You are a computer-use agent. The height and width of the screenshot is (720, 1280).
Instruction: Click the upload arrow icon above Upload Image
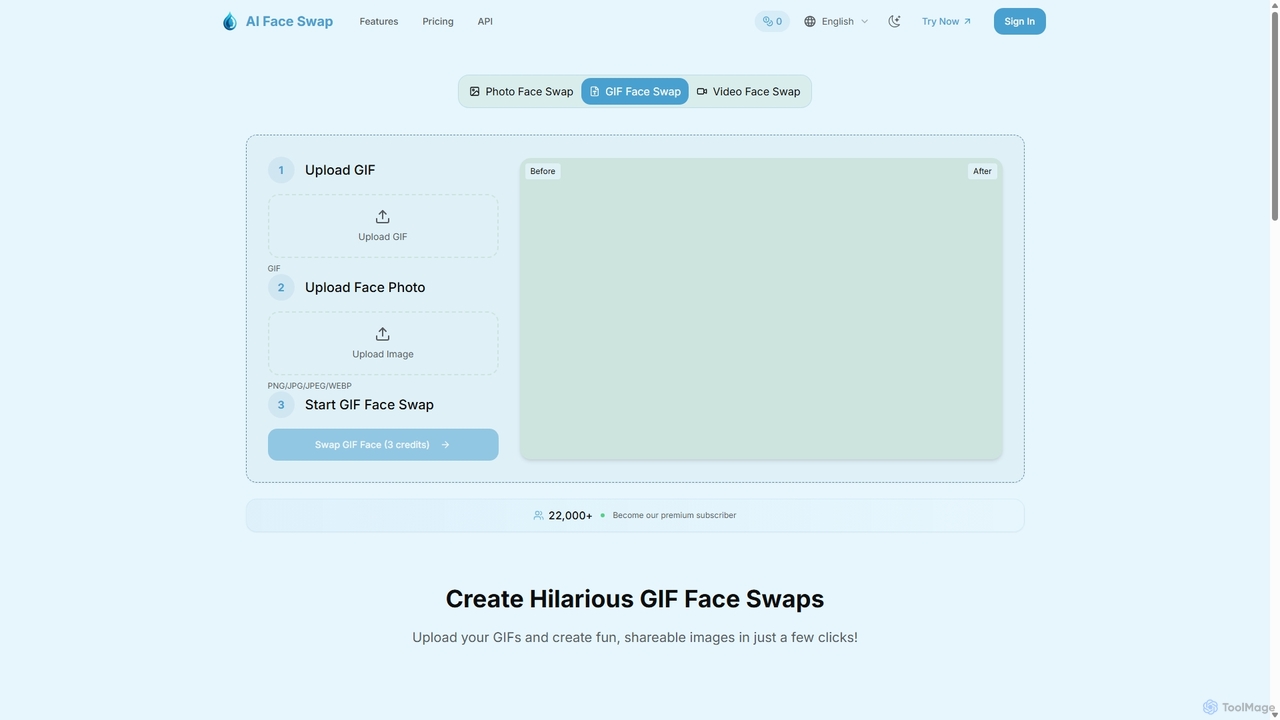tap(383, 334)
